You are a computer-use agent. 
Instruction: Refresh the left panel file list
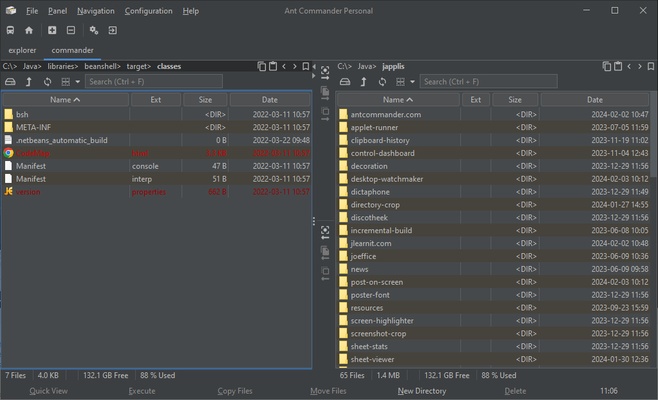tap(47, 82)
